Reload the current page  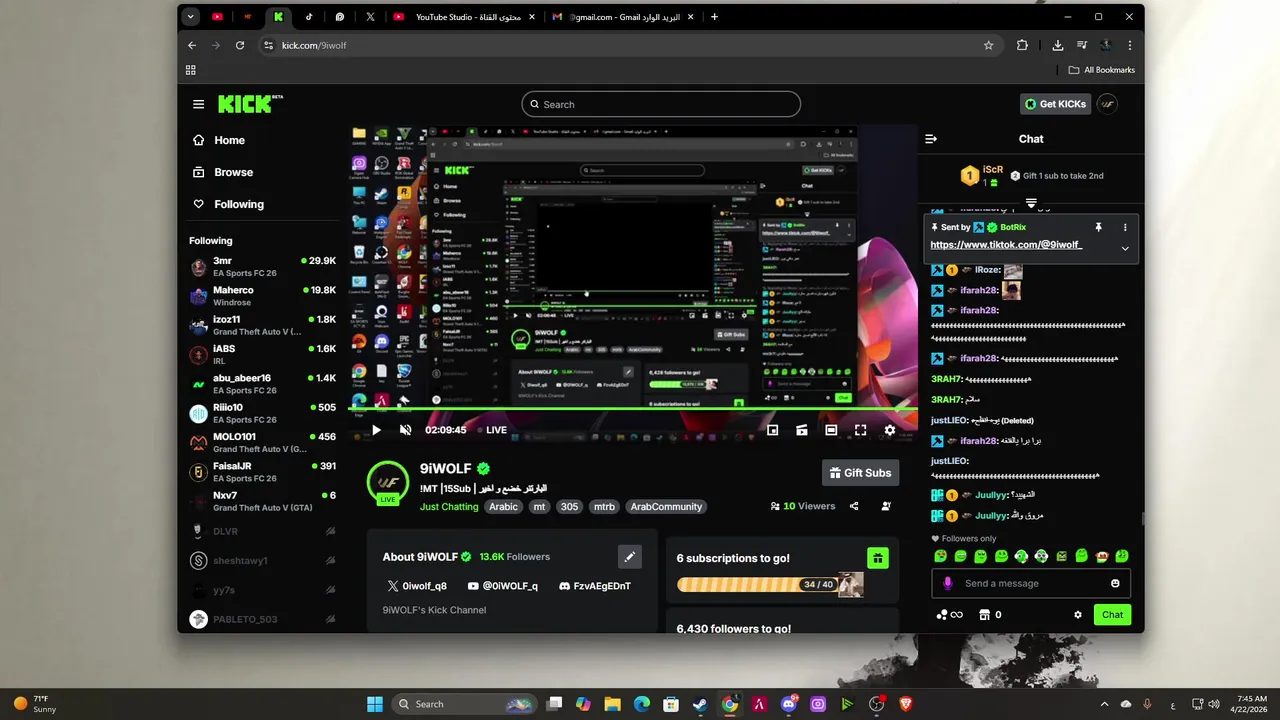[240, 45]
